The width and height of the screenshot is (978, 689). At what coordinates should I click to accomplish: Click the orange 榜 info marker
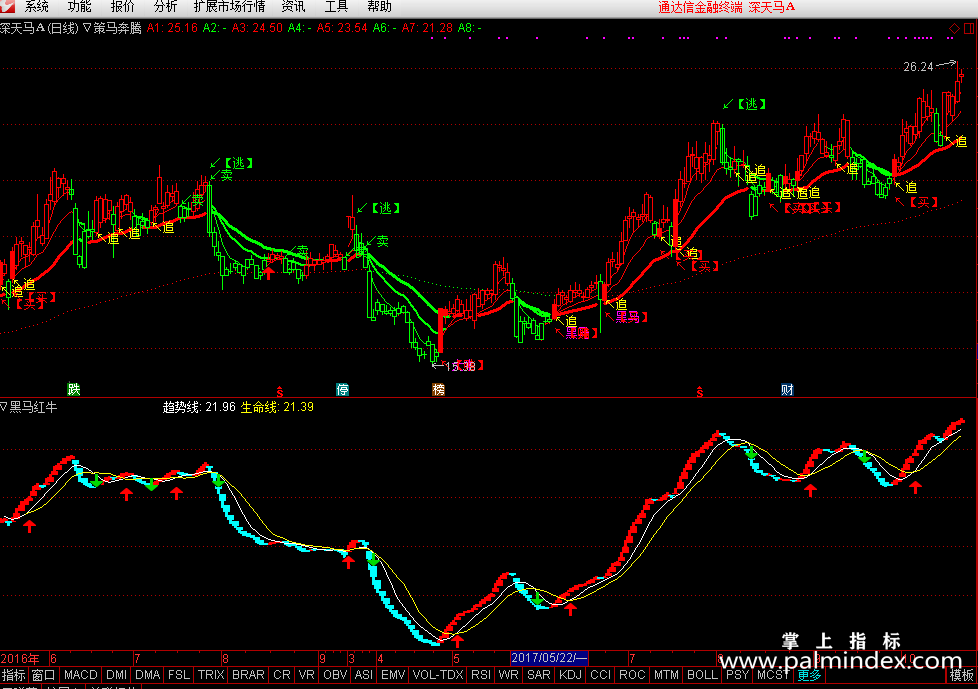tap(438, 390)
